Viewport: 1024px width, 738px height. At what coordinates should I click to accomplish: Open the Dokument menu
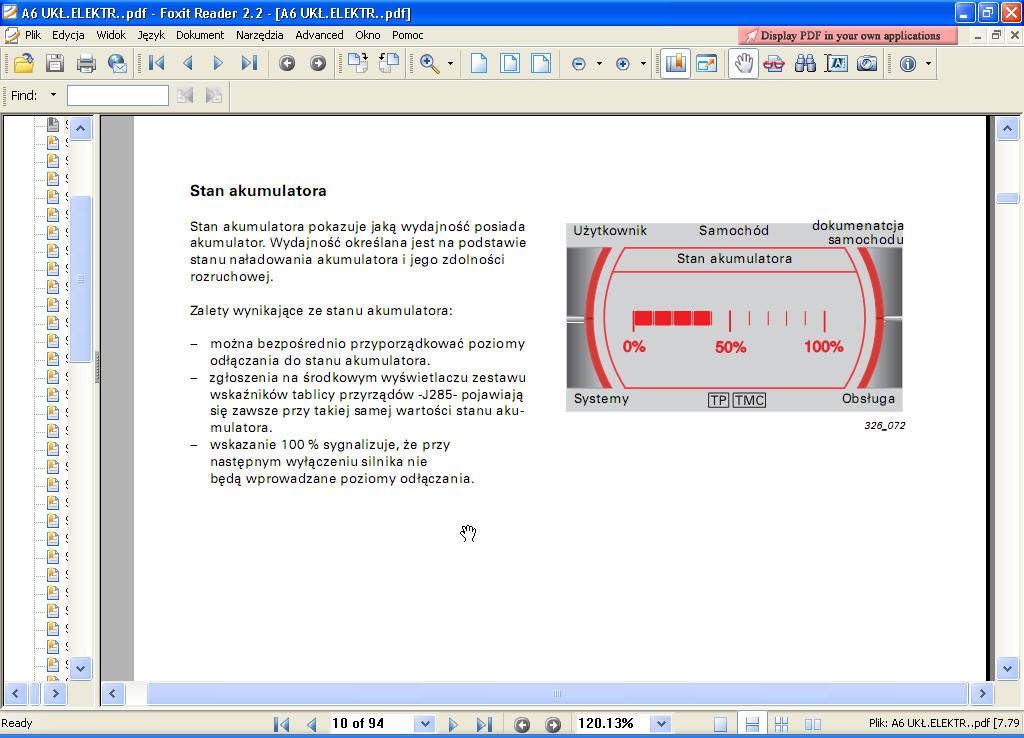[200, 35]
